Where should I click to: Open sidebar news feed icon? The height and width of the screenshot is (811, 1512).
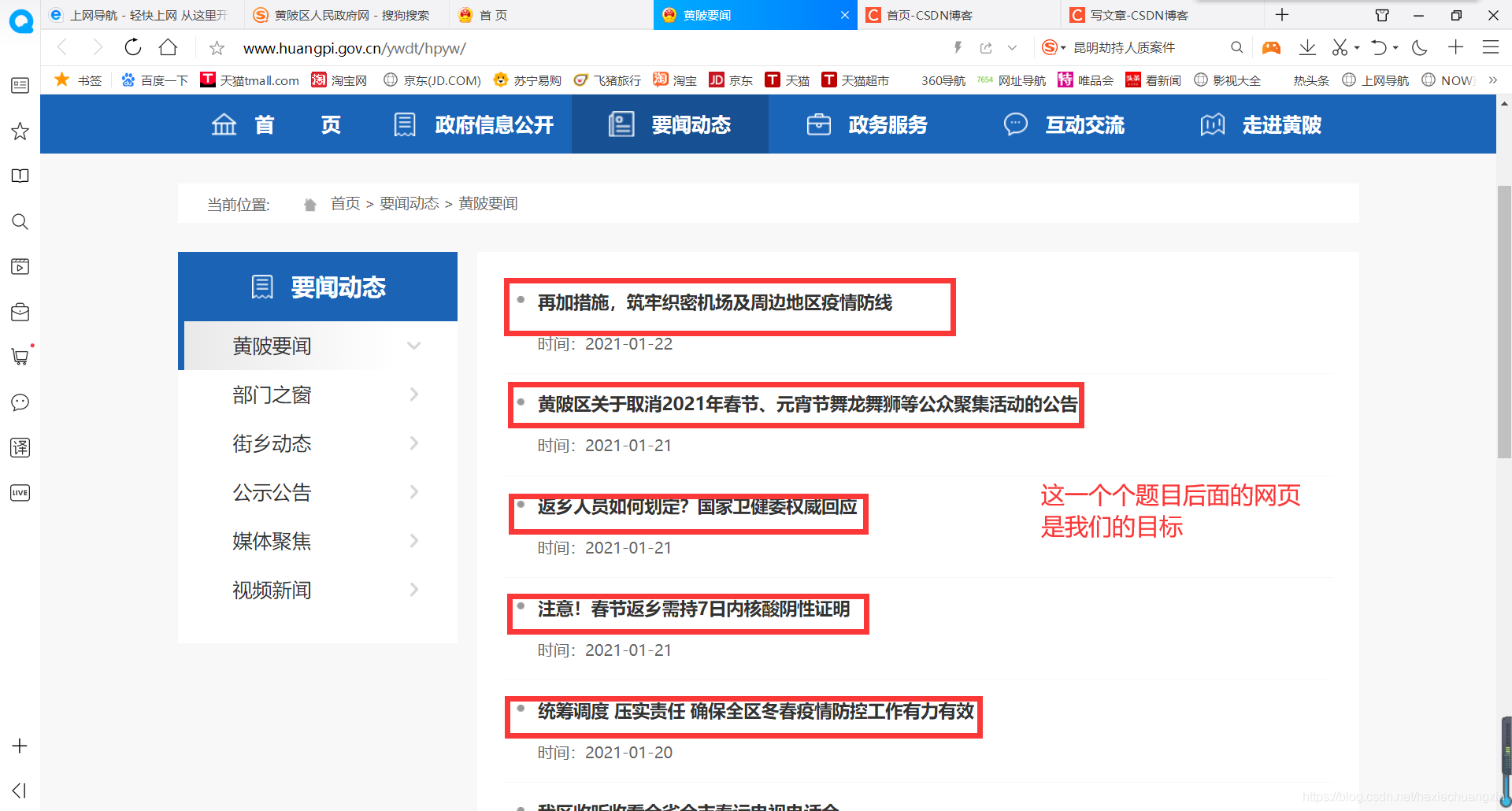pyautogui.click(x=20, y=85)
